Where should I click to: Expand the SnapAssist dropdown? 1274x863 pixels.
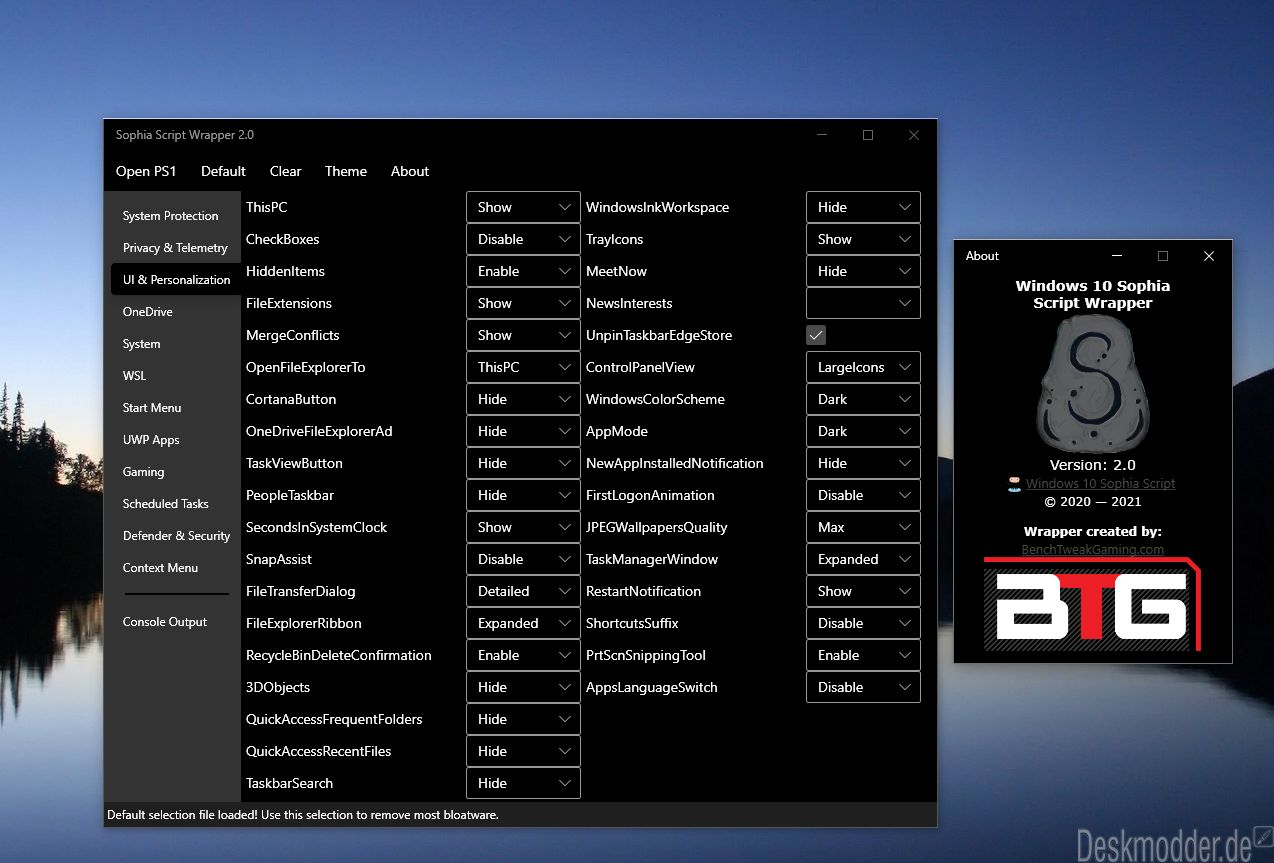523,559
